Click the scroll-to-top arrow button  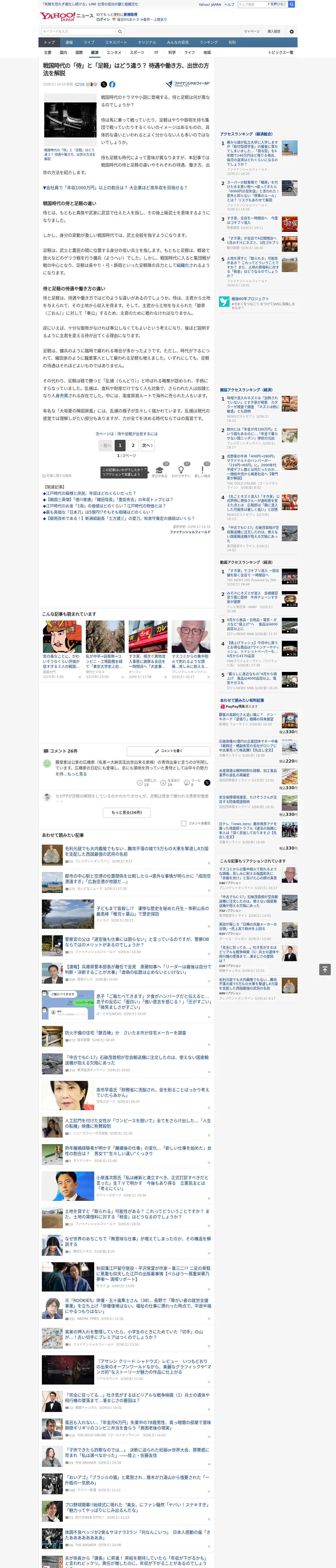[x=325, y=969]
